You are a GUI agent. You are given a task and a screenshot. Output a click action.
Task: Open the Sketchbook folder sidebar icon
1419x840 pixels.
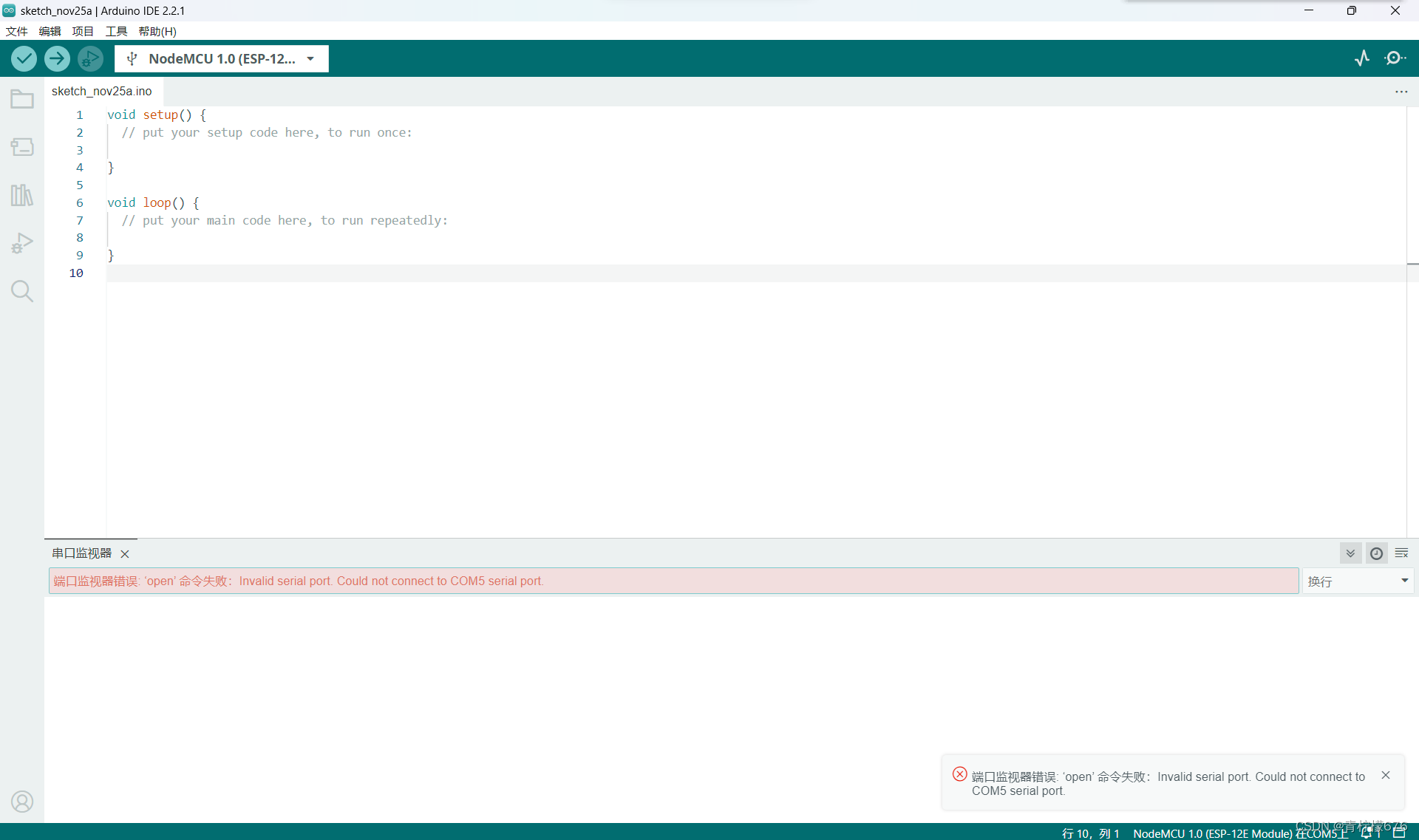(x=22, y=99)
